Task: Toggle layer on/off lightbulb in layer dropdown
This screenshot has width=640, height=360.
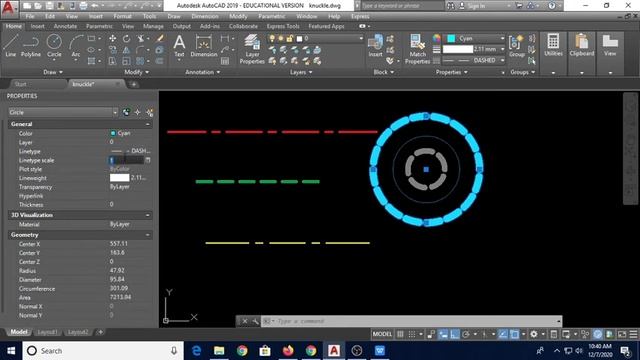Action: pos(272,38)
